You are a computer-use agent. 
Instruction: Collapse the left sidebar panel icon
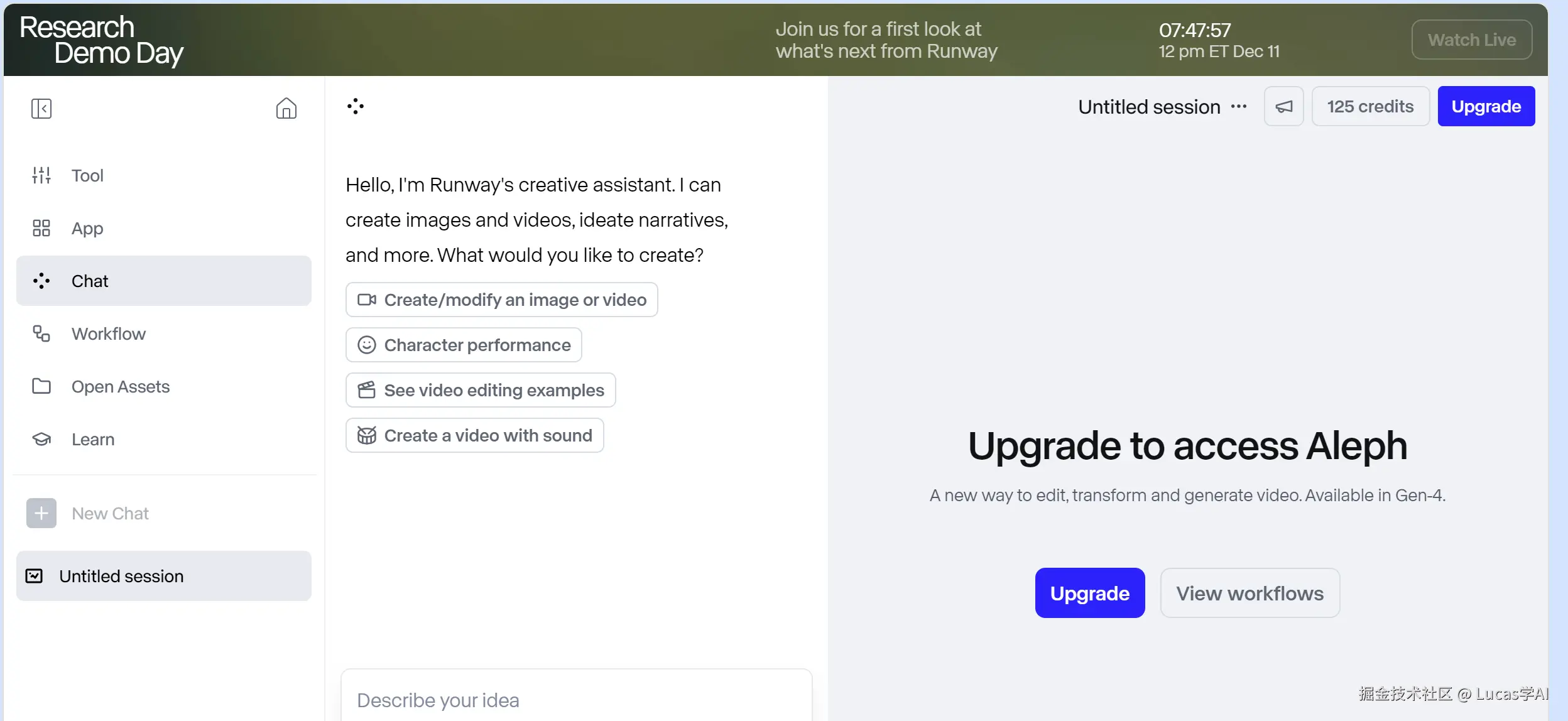(x=41, y=109)
